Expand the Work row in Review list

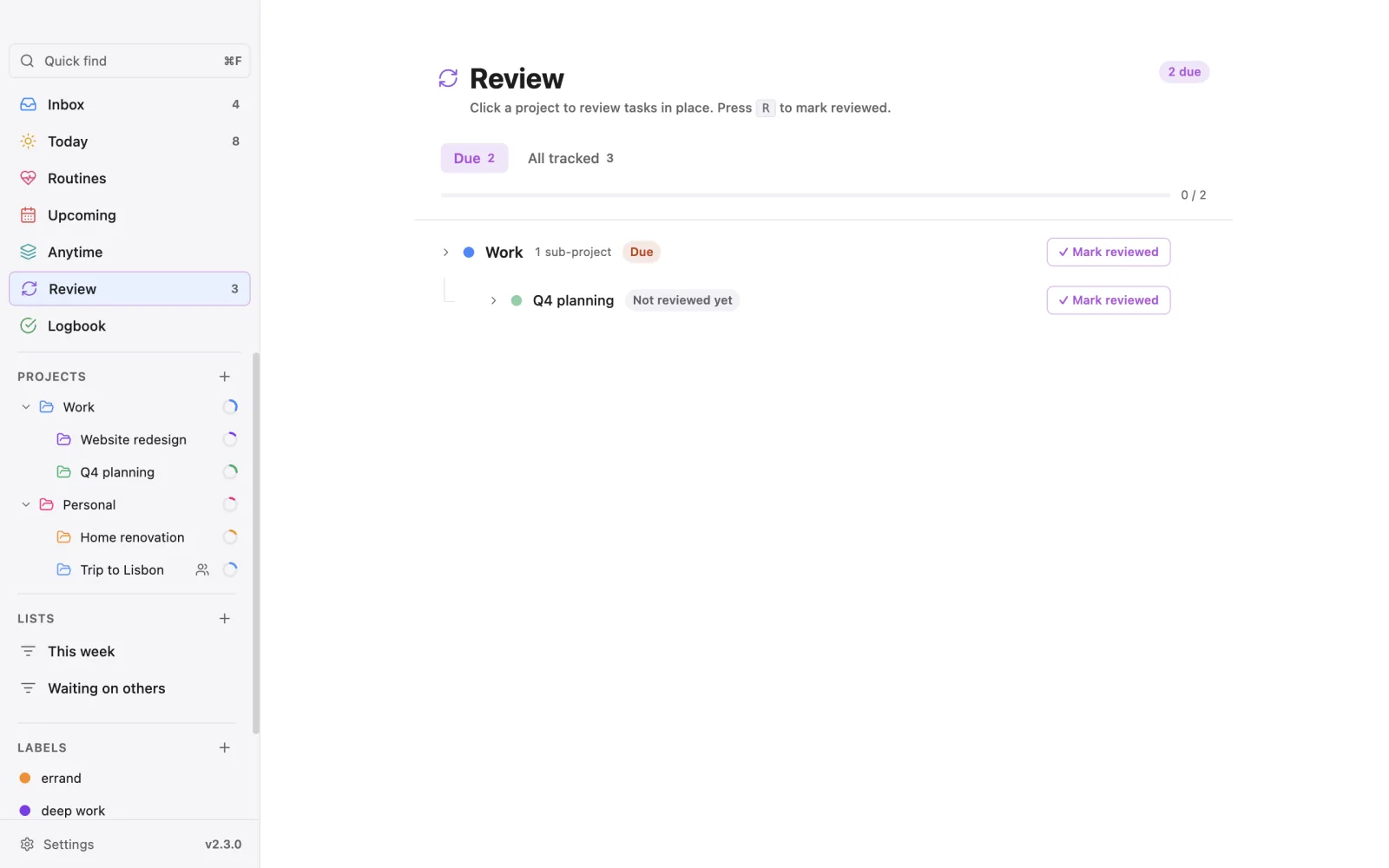point(446,253)
